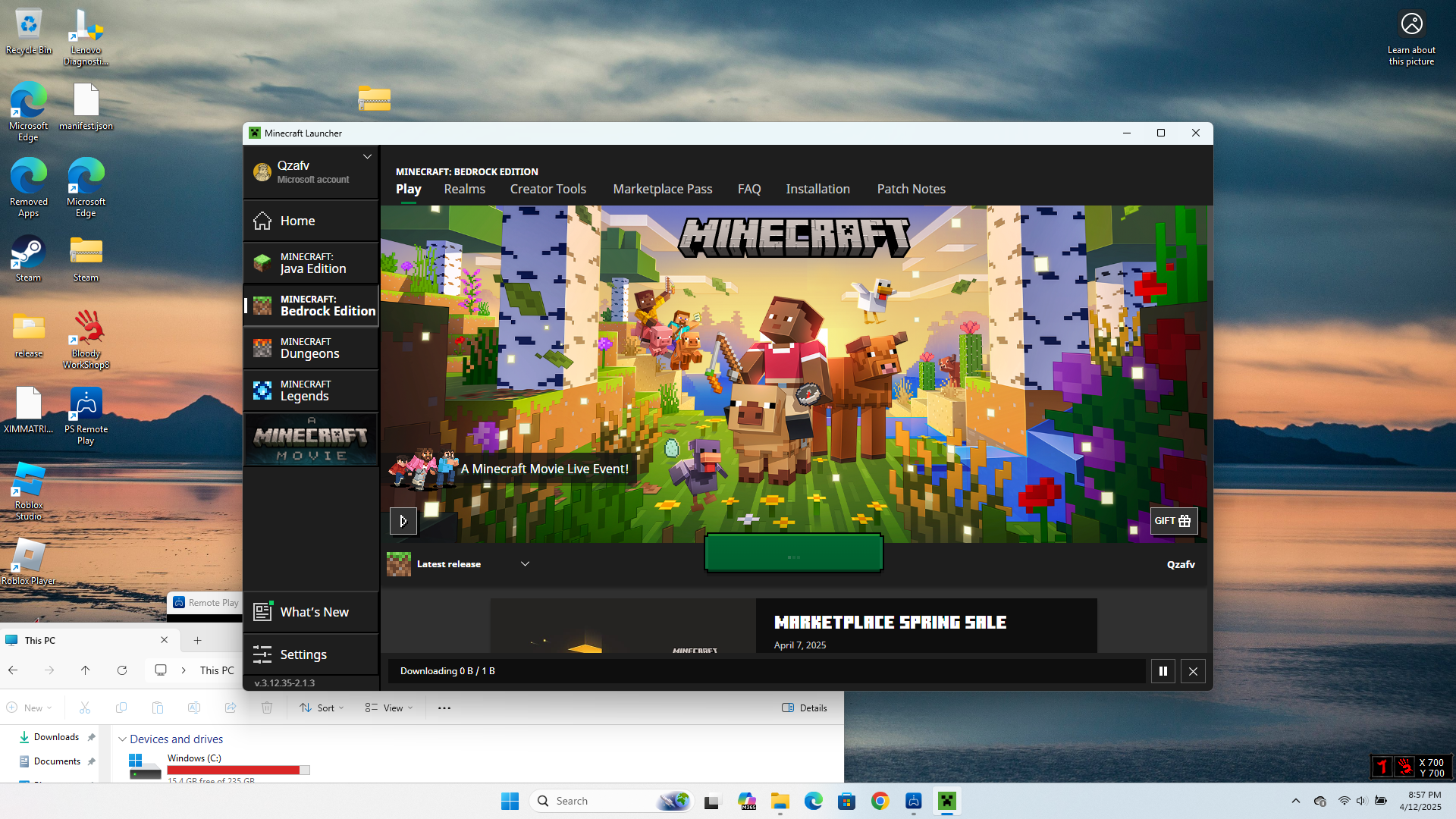The width and height of the screenshot is (1456, 819).
Task: Click See more options in File Explorer
Action: [444, 708]
